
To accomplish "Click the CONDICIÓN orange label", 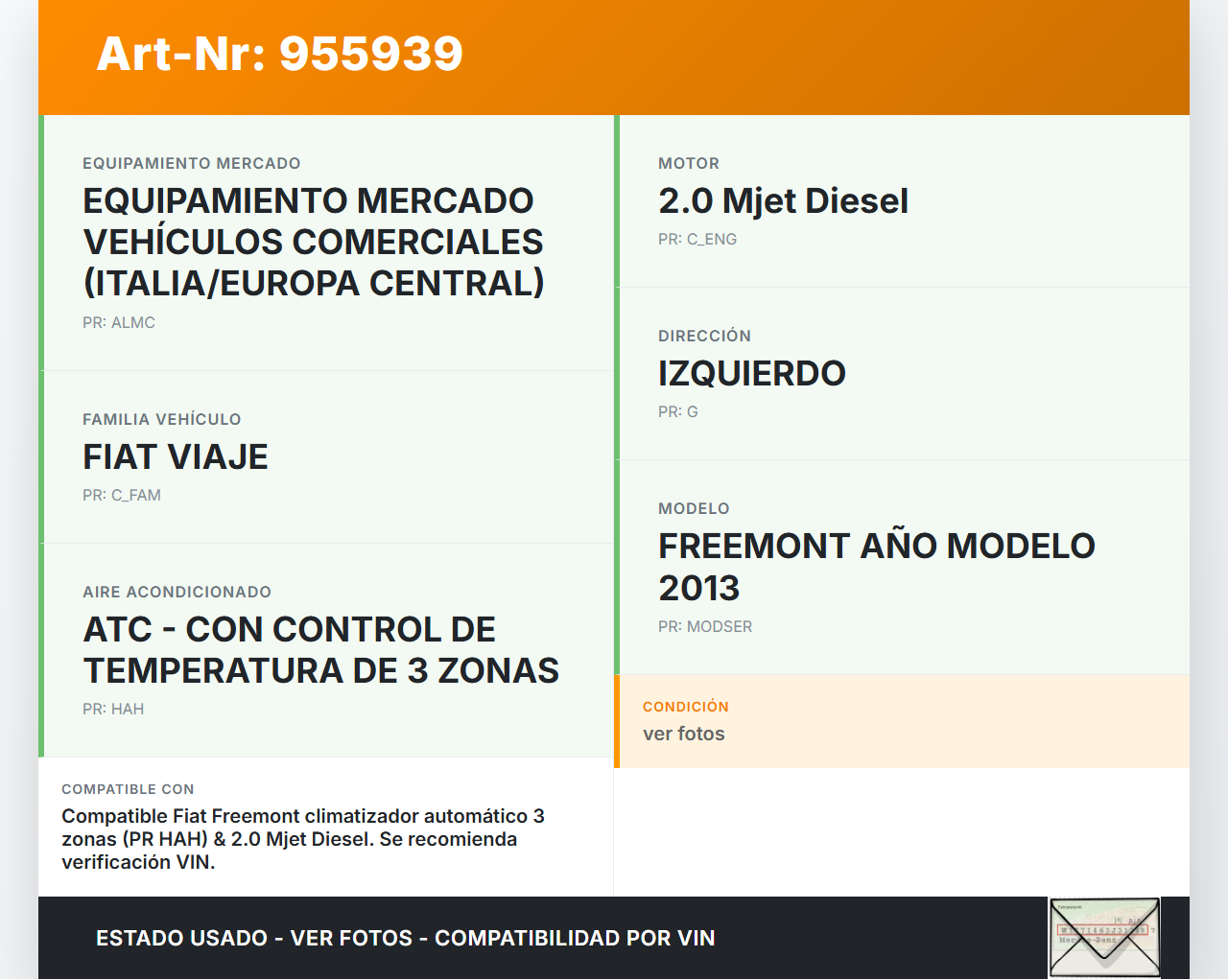I will 686,707.
